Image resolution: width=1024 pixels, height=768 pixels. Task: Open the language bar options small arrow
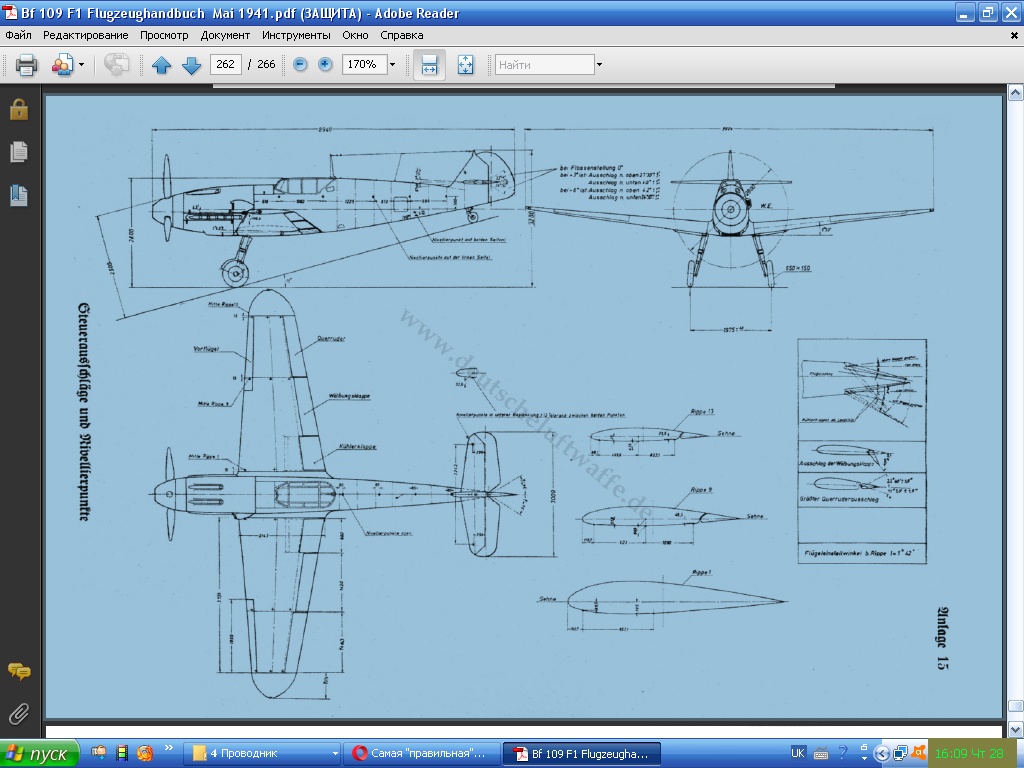[x=864, y=758]
